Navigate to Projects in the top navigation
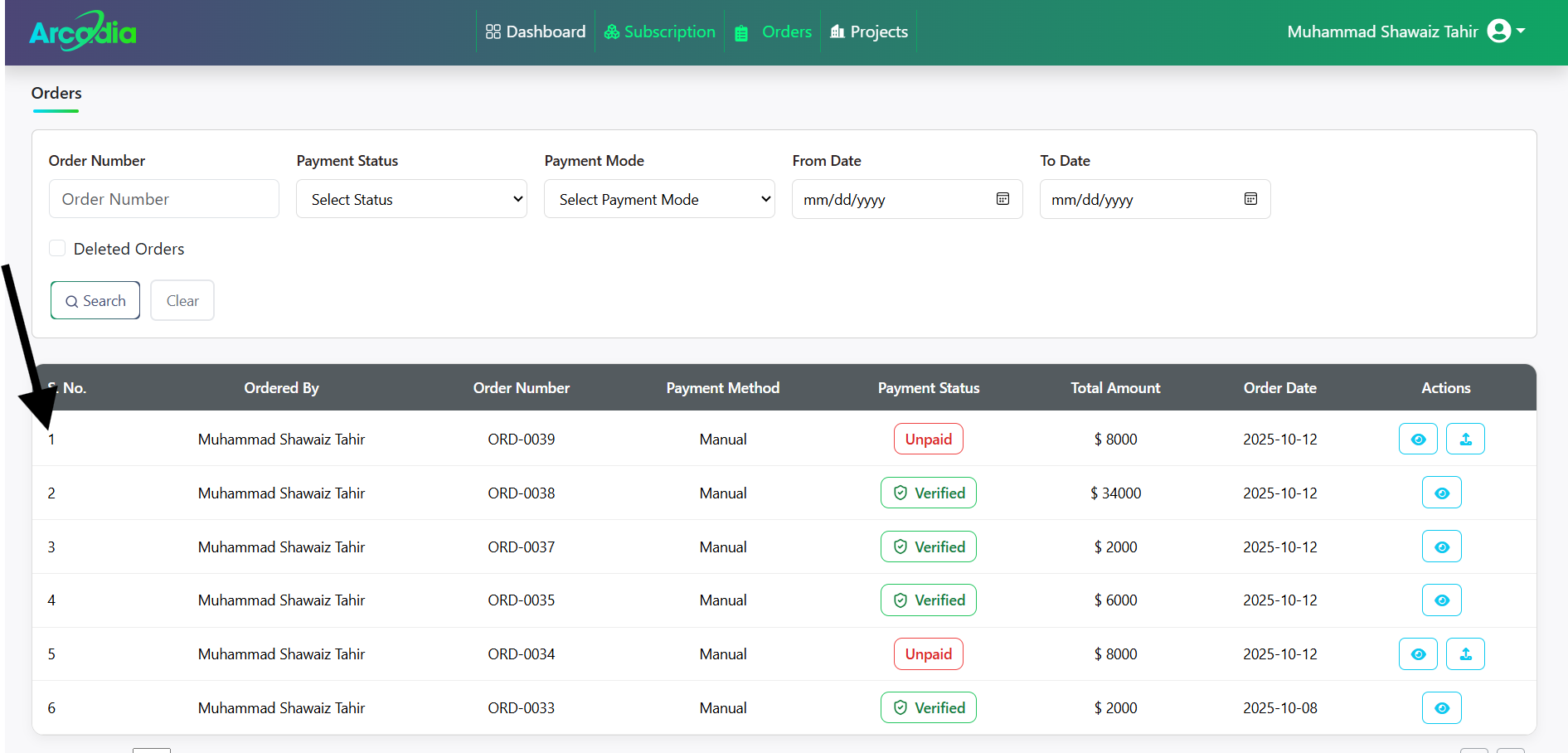This screenshot has width=1568, height=753. pos(868,32)
